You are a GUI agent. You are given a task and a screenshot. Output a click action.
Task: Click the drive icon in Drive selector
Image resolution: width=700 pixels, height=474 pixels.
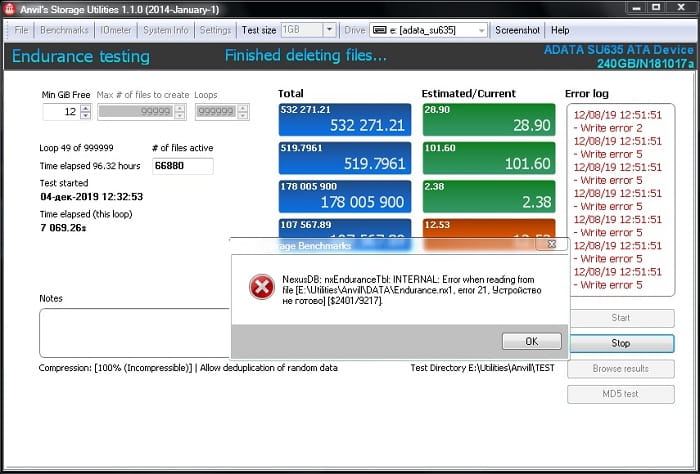click(379, 30)
